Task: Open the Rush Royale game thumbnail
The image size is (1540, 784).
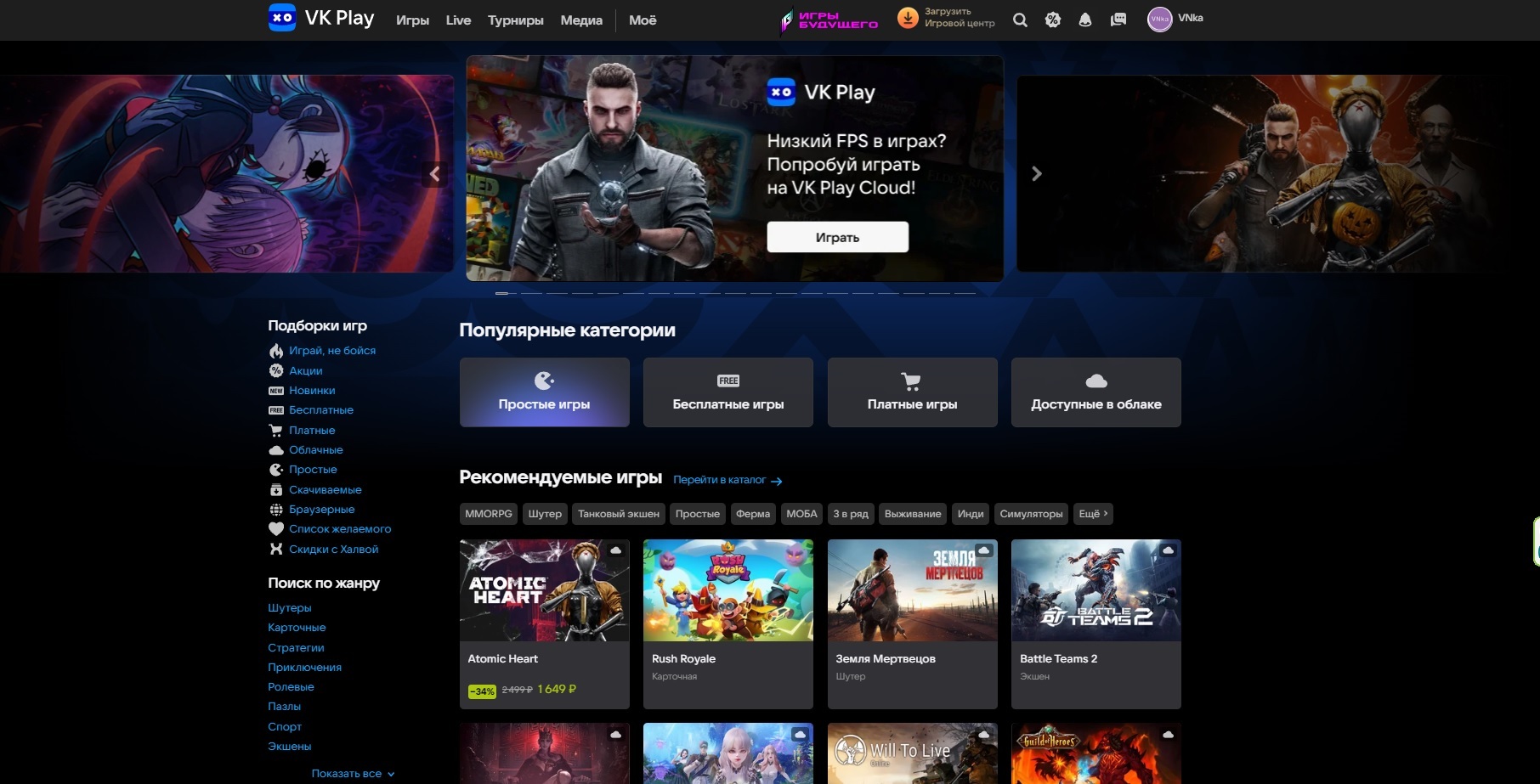Action: (x=728, y=590)
